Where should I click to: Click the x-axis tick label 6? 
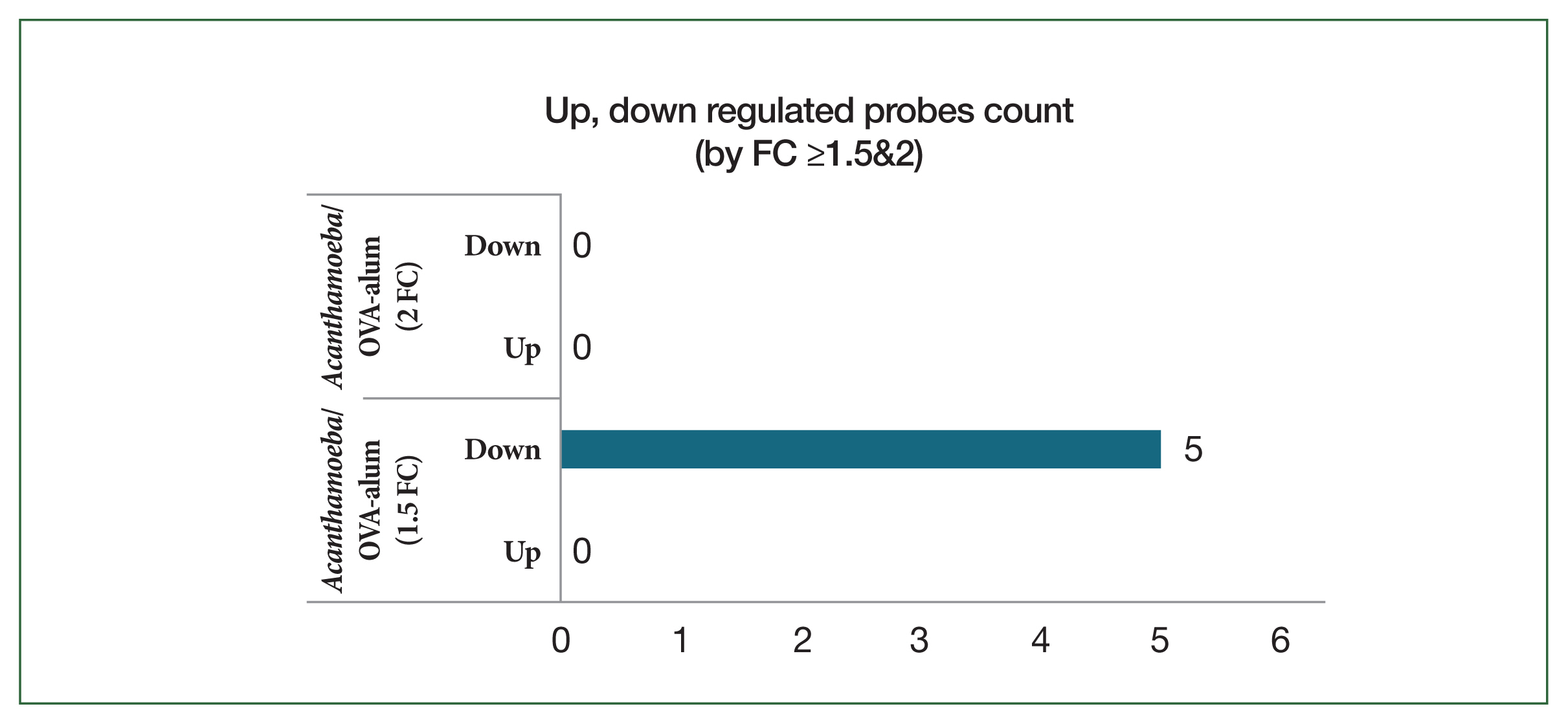tap(1280, 641)
